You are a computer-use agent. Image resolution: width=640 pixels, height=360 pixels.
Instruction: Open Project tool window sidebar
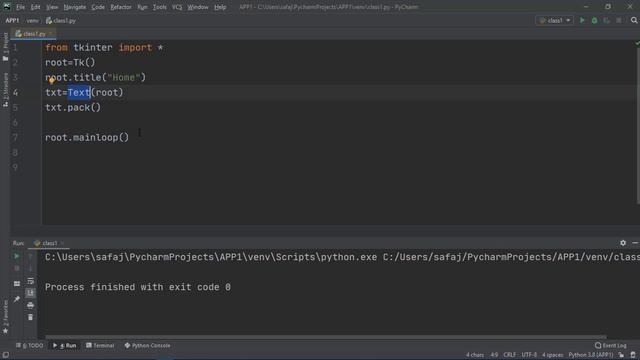(x=5, y=47)
